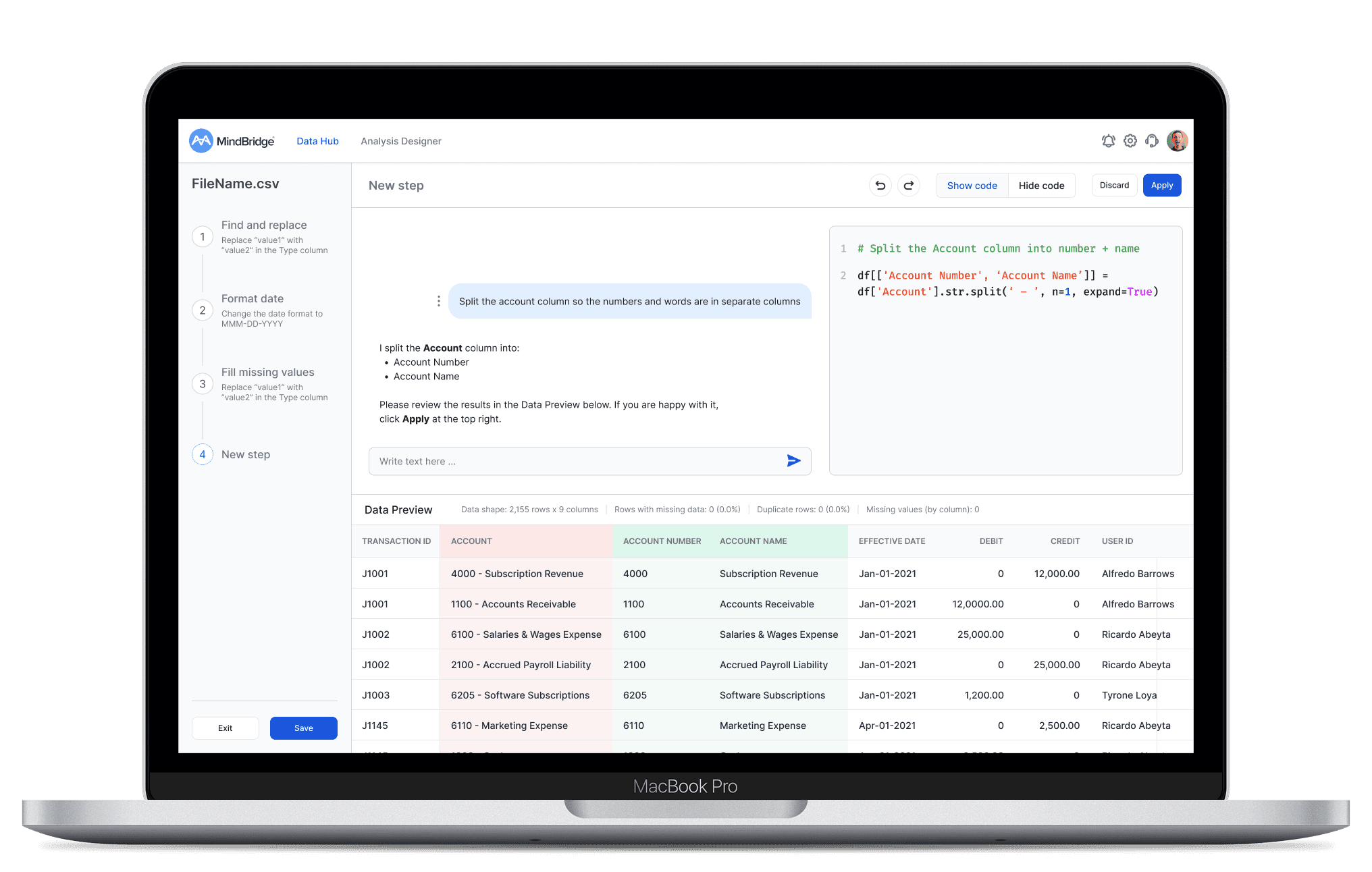1372x872 pixels.
Task: Select step 1 Find and replace
Action: point(264,225)
